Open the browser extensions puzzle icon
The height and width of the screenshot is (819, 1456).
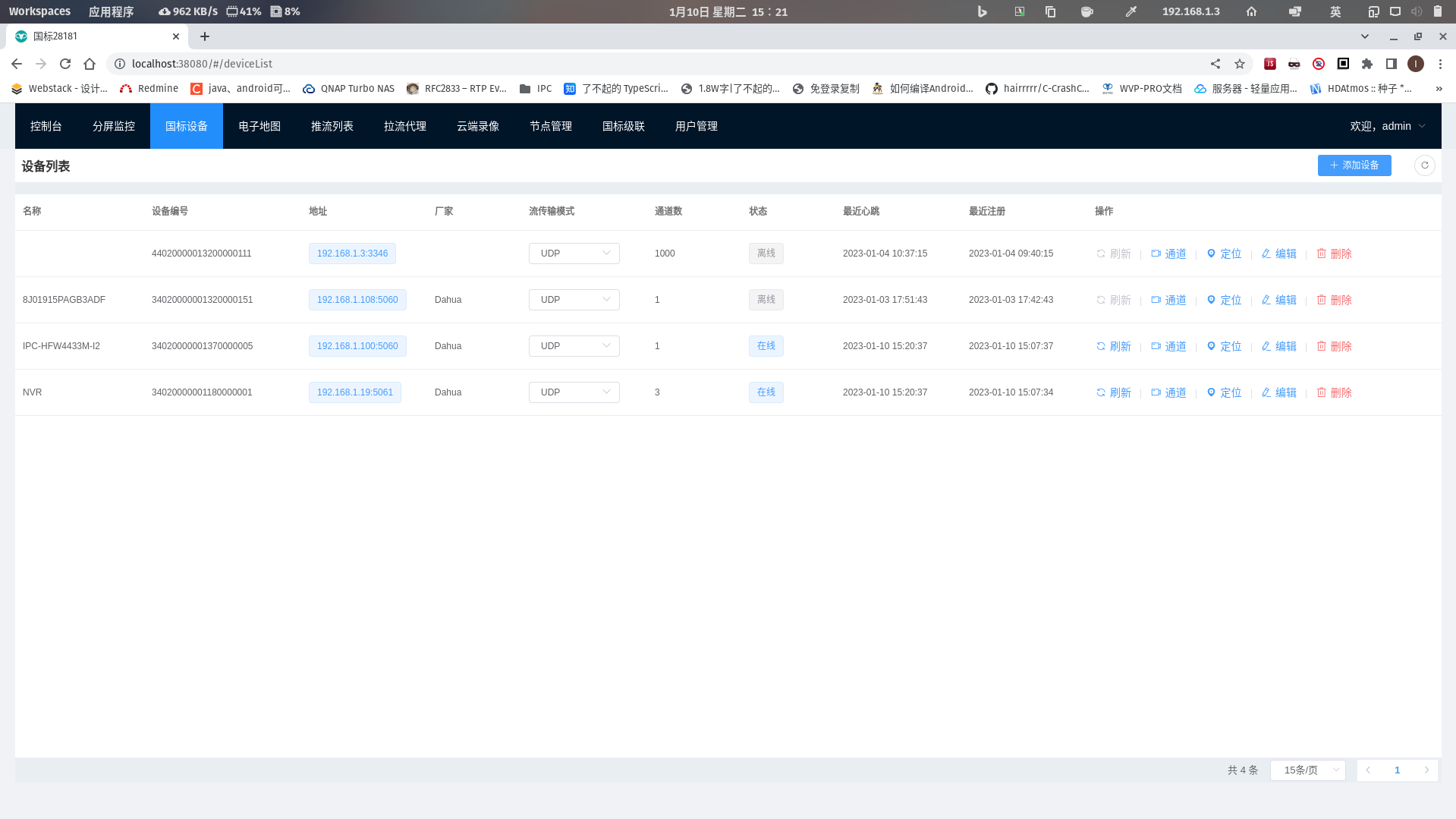coord(1367,64)
